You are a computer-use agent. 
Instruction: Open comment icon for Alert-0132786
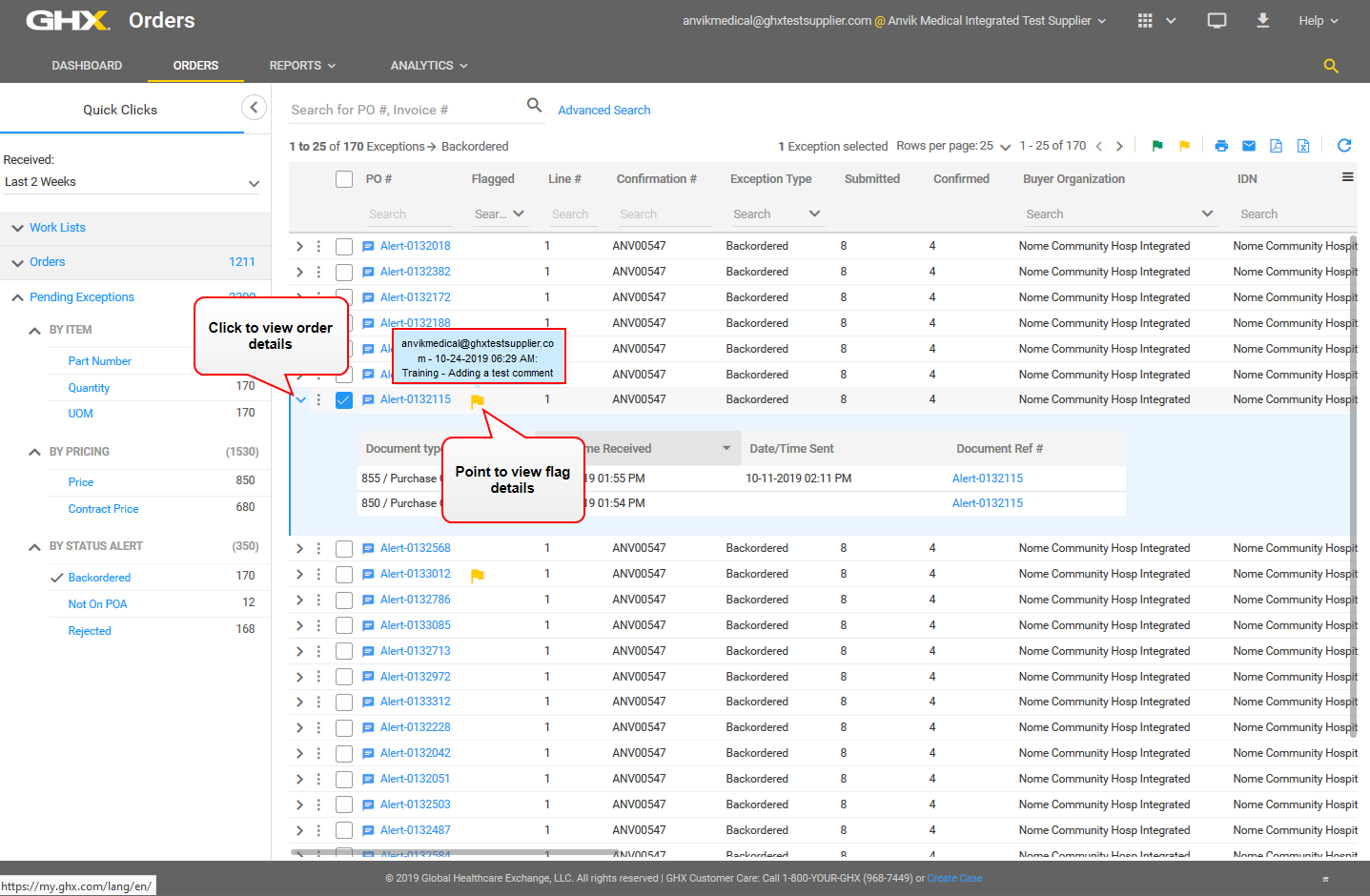(x=368, y=600)
